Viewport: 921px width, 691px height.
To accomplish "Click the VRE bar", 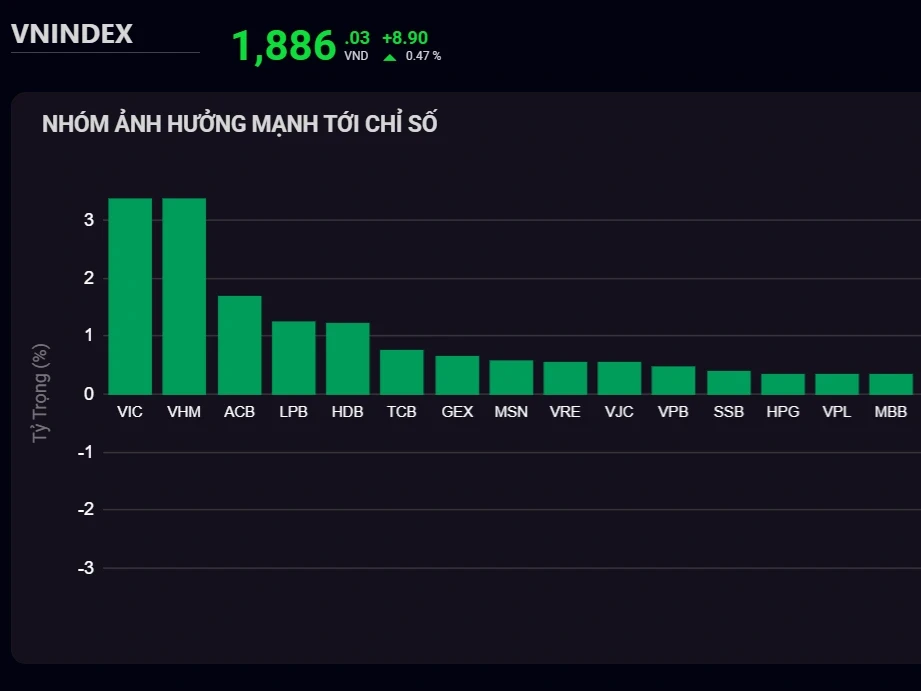I will pos(565,378).
